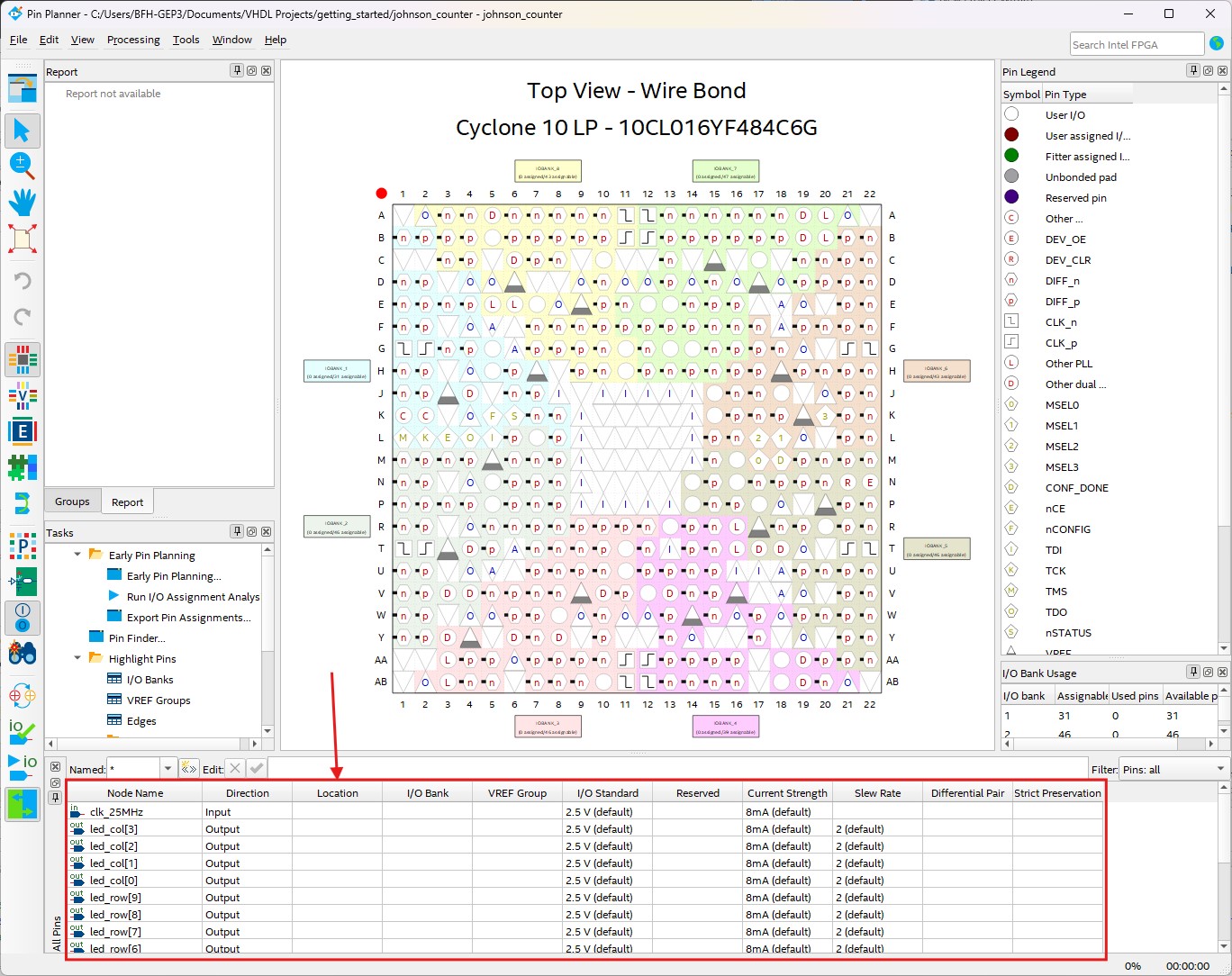Collapse the Early Pin Planning folder
Image resolution: width=1232 pixels, height=976 pixels.
(77, 555)
